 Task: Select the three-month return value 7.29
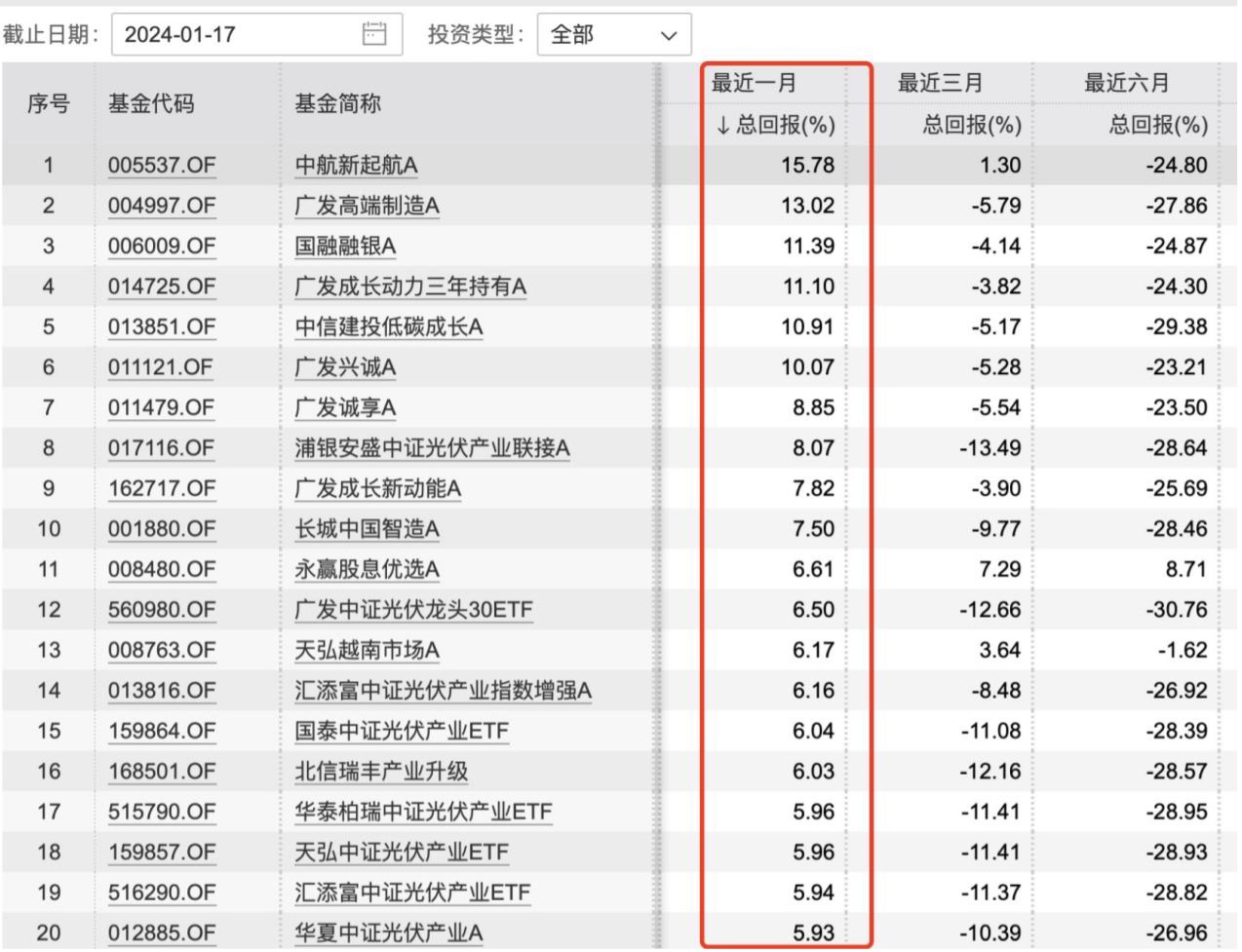click(x=998, y=569)
